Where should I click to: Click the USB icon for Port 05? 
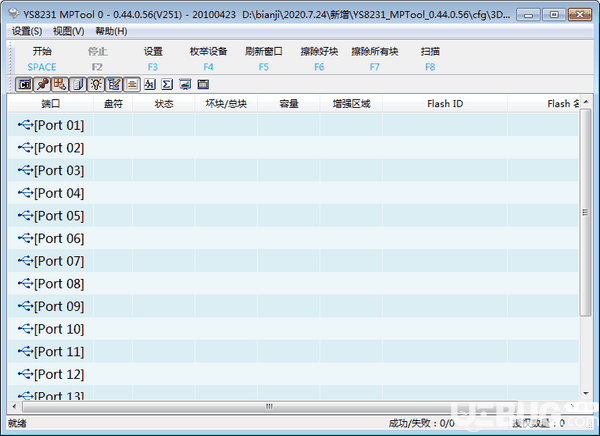(26, 216)
